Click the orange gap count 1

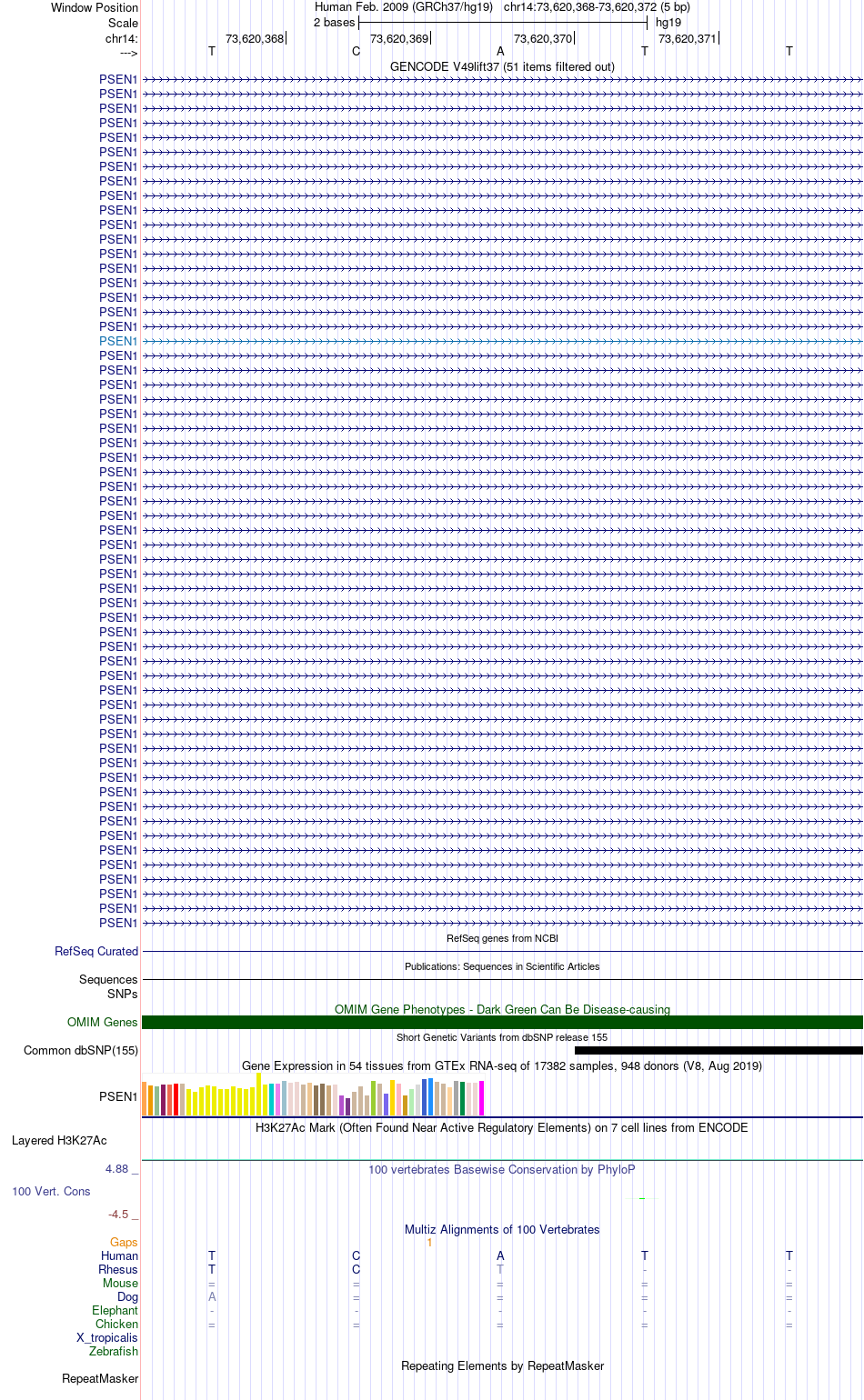429,1242
